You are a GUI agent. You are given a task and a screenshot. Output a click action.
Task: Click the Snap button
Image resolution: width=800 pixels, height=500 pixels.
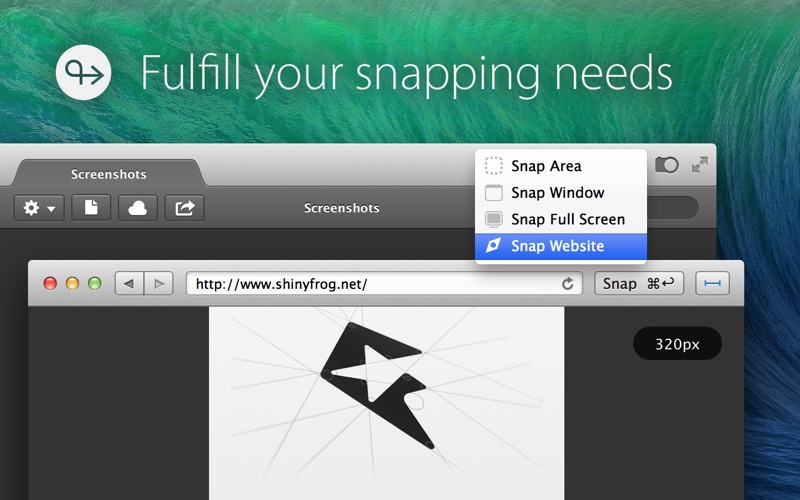click(639, 283)
